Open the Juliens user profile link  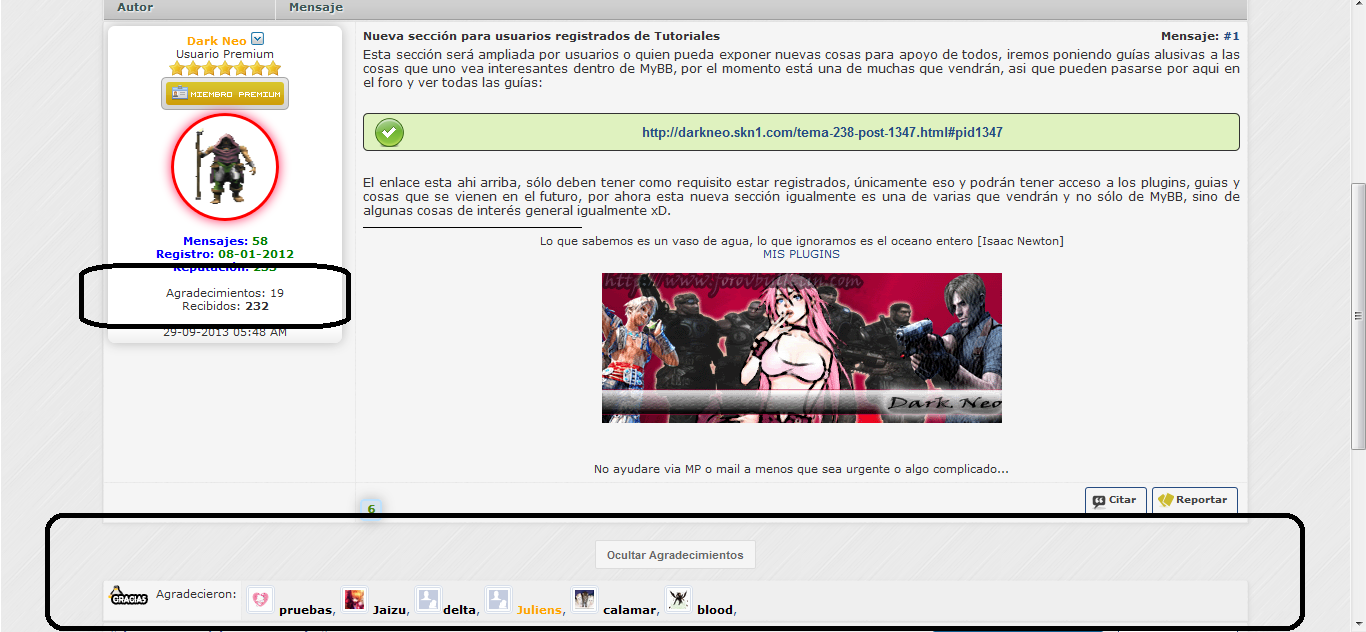pos(538,609)
